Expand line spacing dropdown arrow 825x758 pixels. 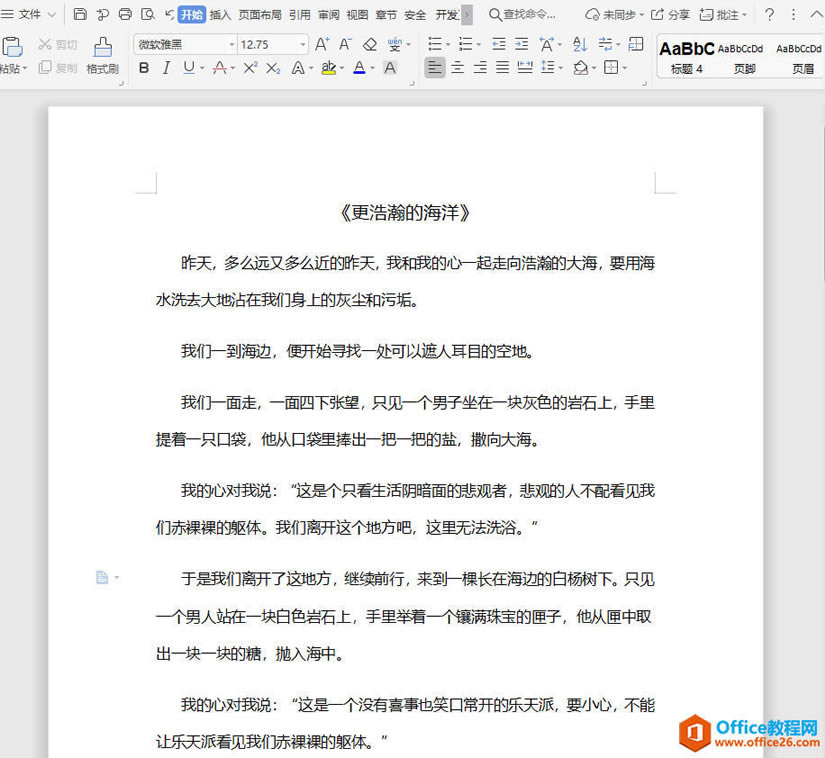click(561, 68)
